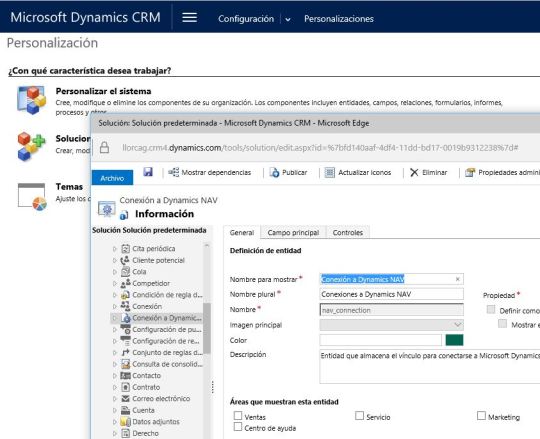Expand the Consulta de consolid... tree node
The image size is (540, 439).
[115, 364]
